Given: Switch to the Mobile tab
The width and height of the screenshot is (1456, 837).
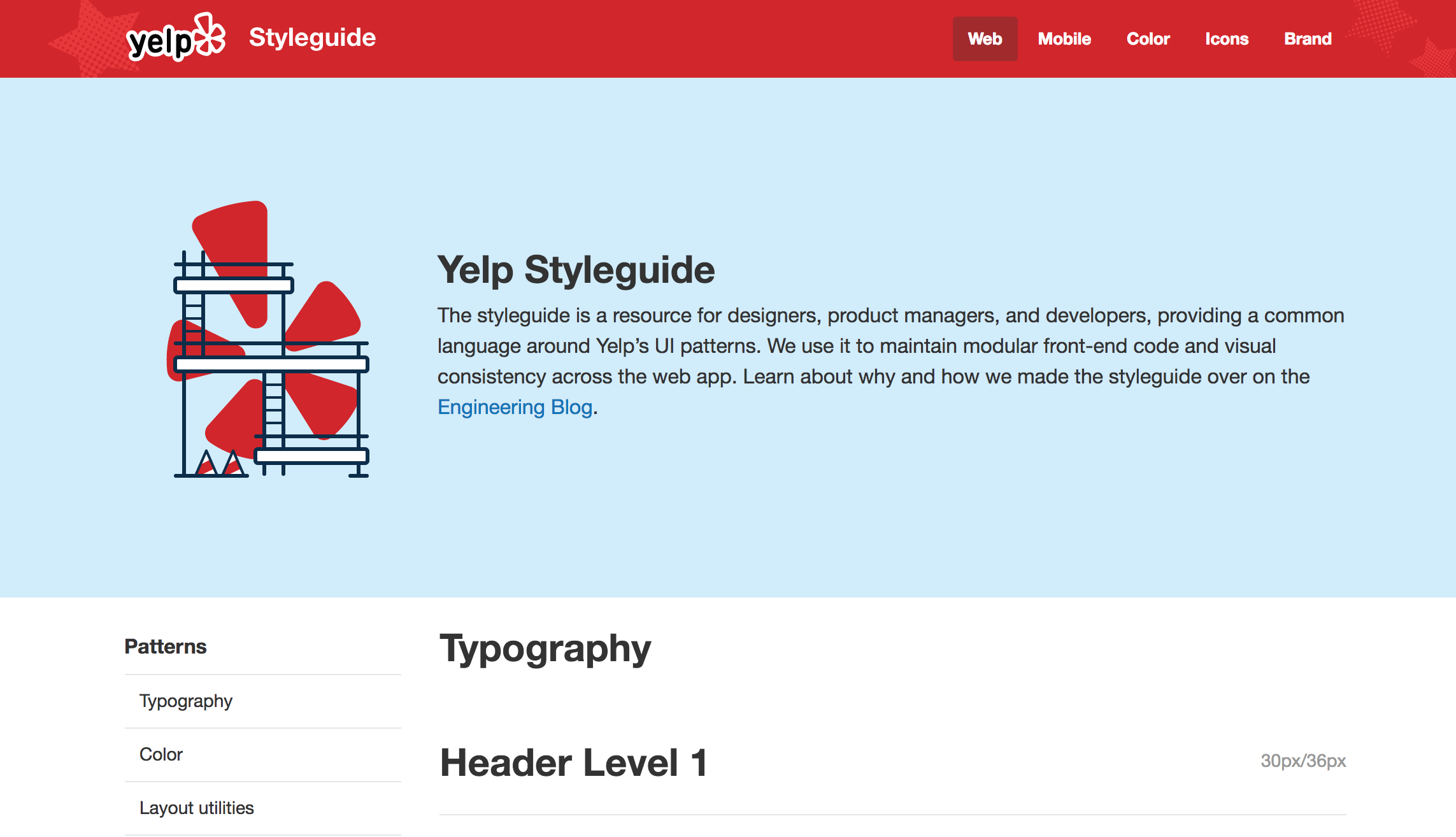Looking at the screenshot, I should pyautogui.click(x=1064, y=39).
